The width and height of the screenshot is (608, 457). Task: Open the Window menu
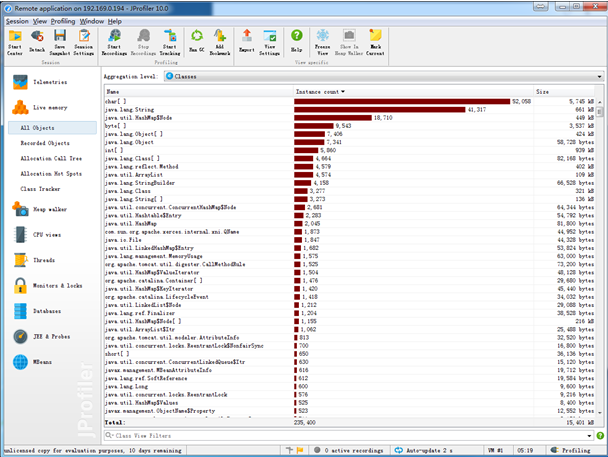(x=92, y=21)
